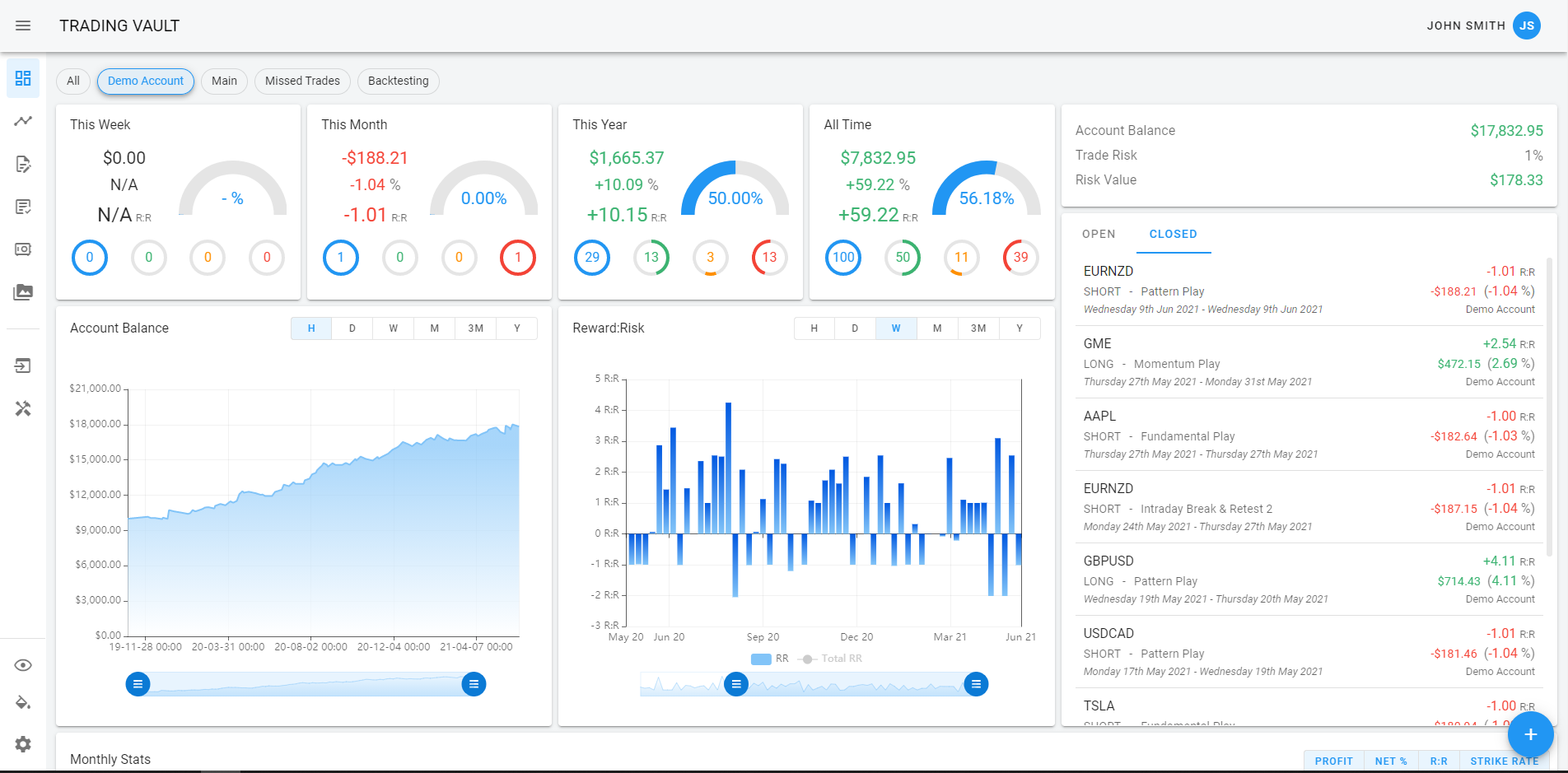
Task: Click the paint bucket theme icon
Action: click(x=23, y=703)
